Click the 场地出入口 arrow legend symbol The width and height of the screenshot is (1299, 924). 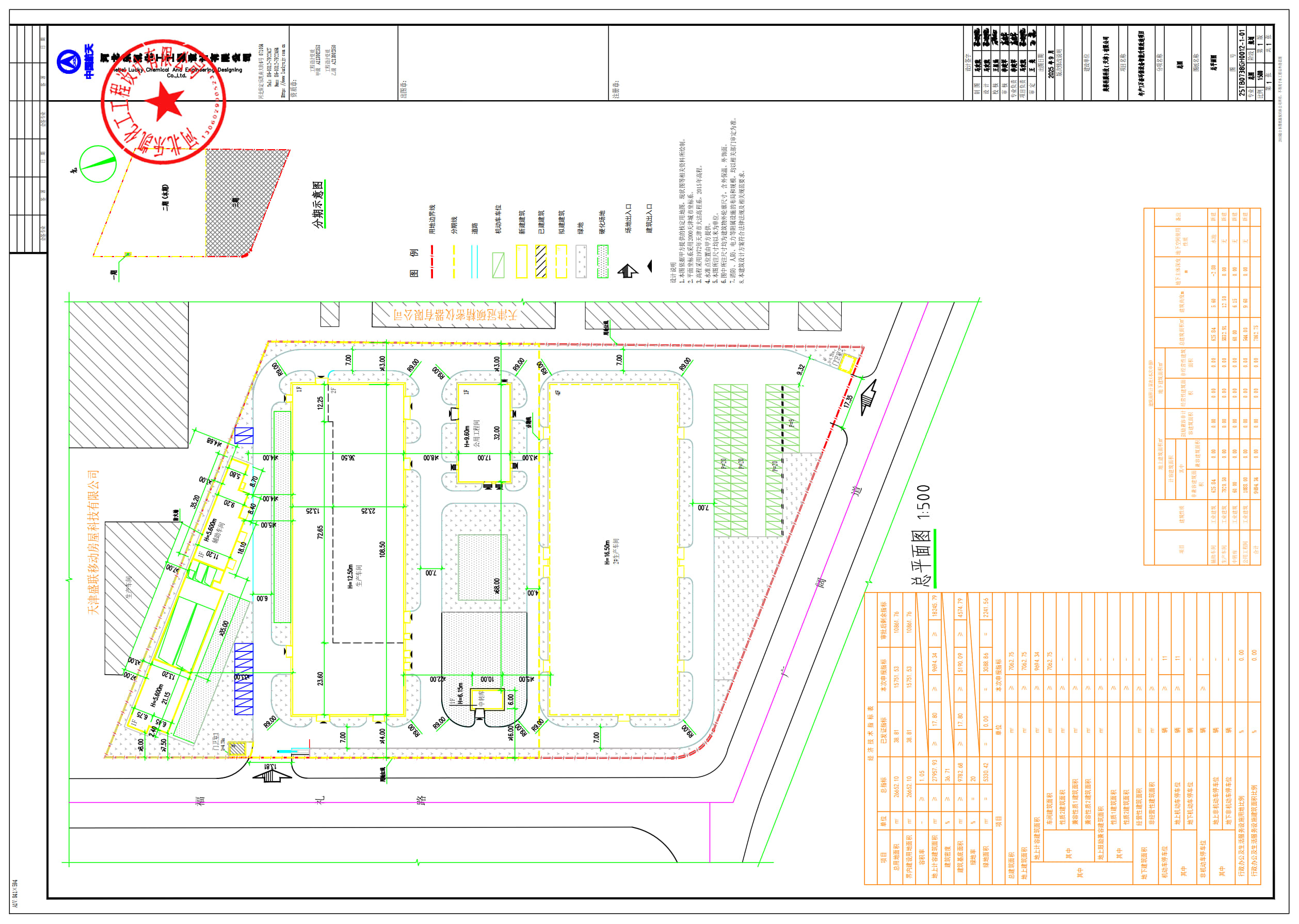628,272
